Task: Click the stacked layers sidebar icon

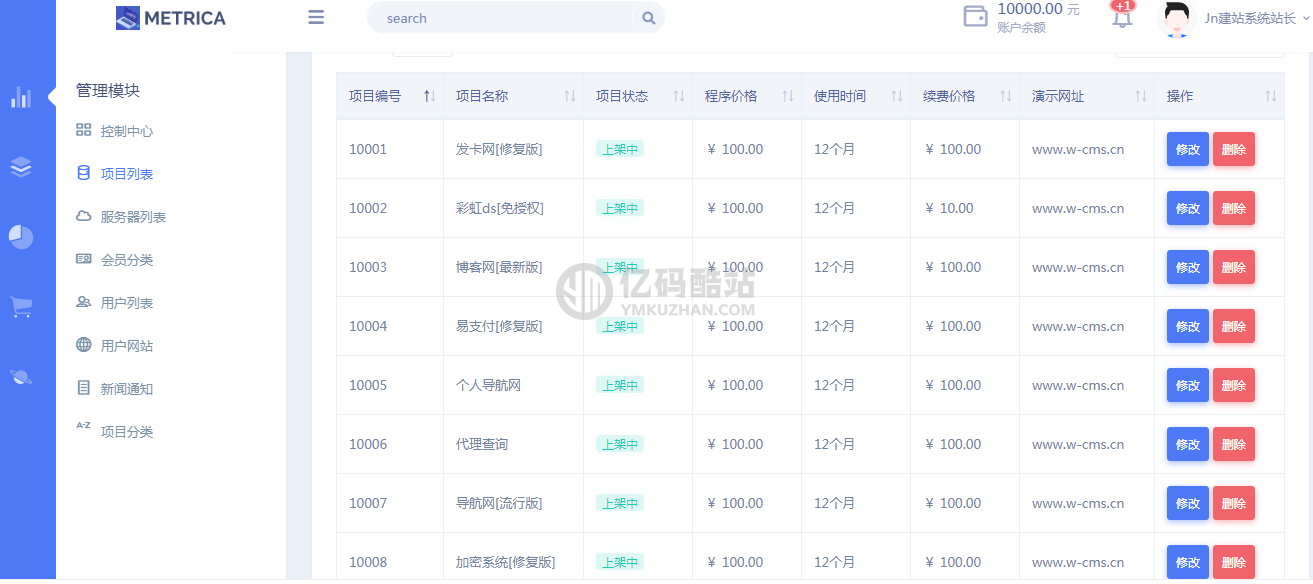Action: click(21, 167)
